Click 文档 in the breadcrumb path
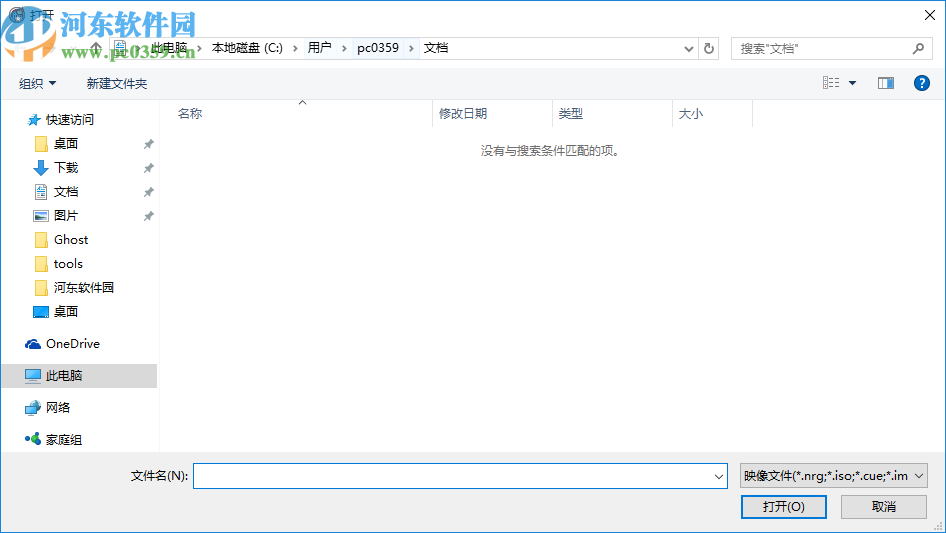The height and width of the screenshot is (533, 946). pyautogui.click(x=436, y=48)
